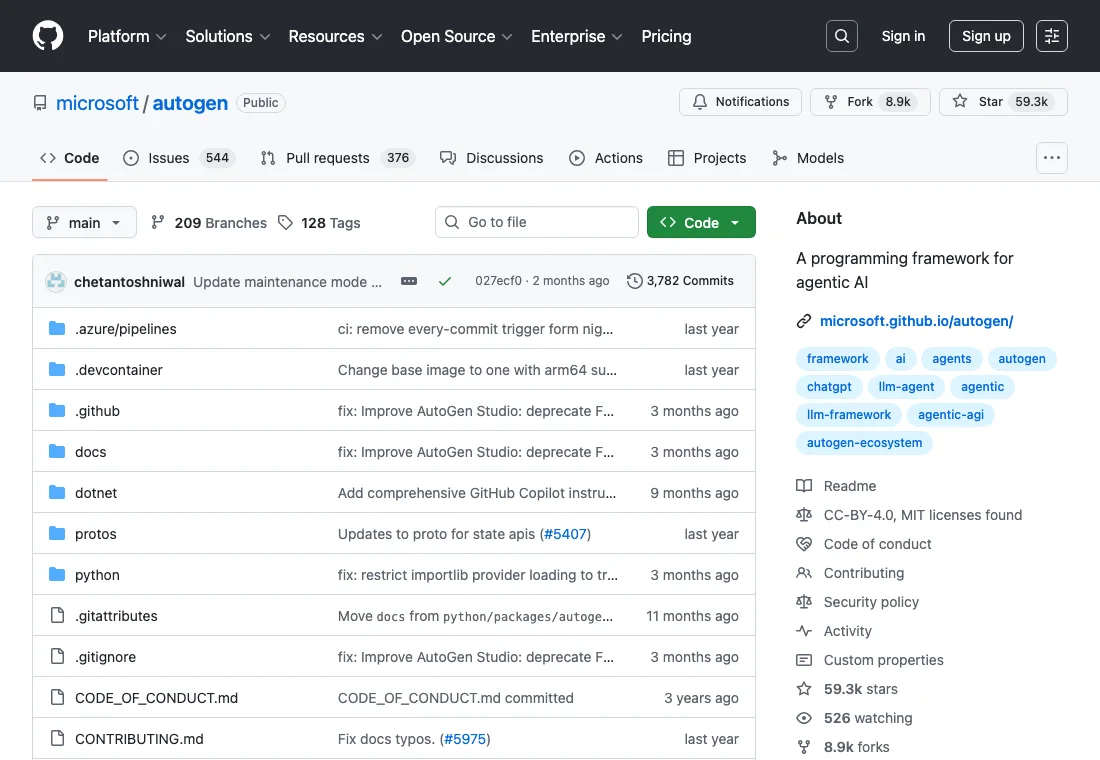Click the people icon beside Contributing

(x=804, y=573)
